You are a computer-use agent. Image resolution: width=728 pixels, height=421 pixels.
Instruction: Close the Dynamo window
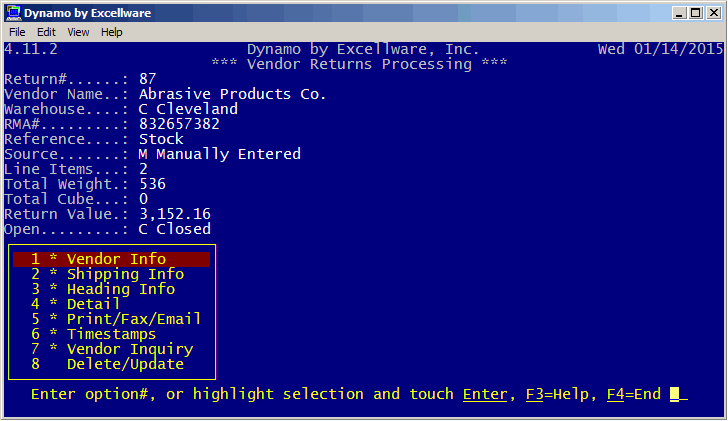[x=714, y=13]
